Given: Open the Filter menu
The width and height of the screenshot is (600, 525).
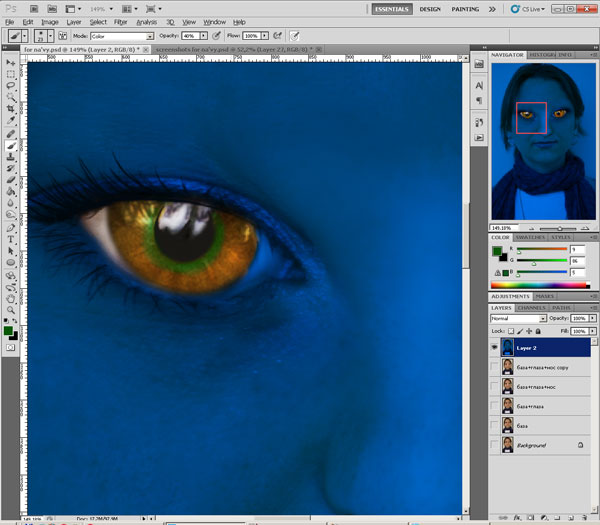Looking at the screenshot, I should click(120, 21).
